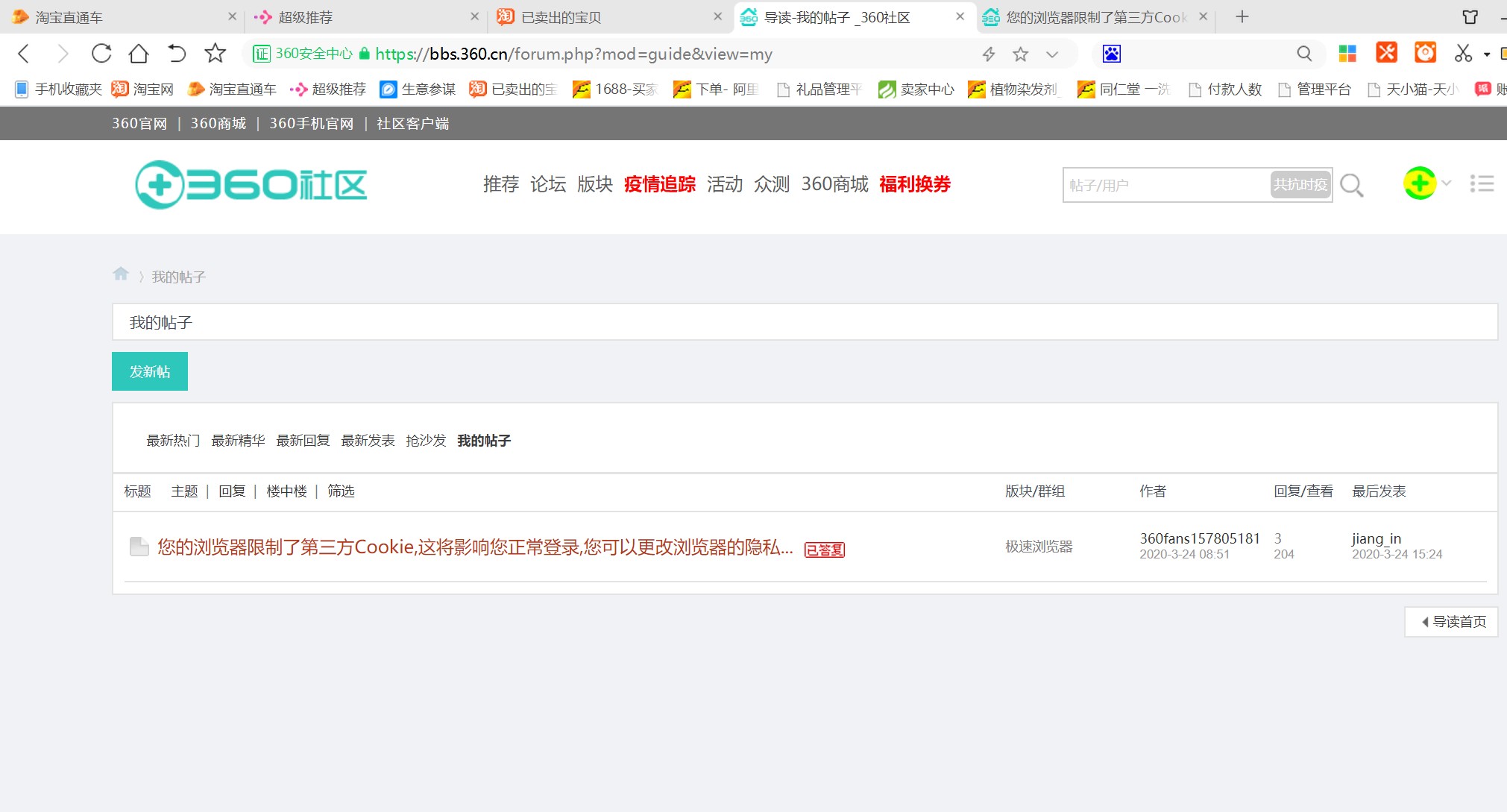Click the undo/restore closed page icon
The width and height of the screenshot is (1507, 812).
pos(177,54)
